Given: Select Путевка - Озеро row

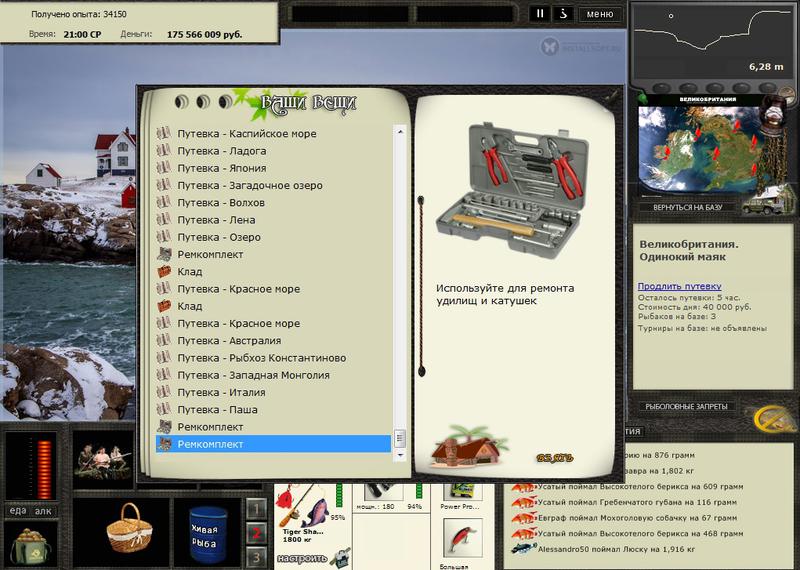Looking at the screenshot, I should coord(273,237).
